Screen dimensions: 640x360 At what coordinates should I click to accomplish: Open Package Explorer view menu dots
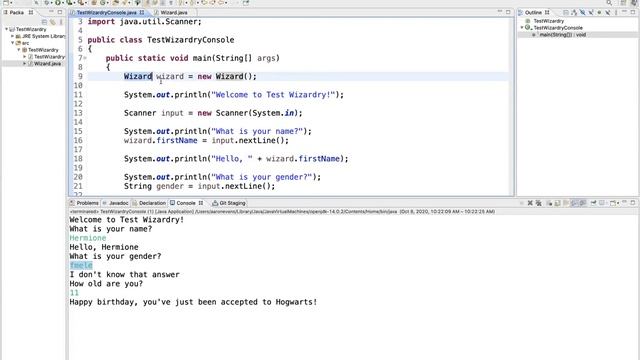coord(61,22)
